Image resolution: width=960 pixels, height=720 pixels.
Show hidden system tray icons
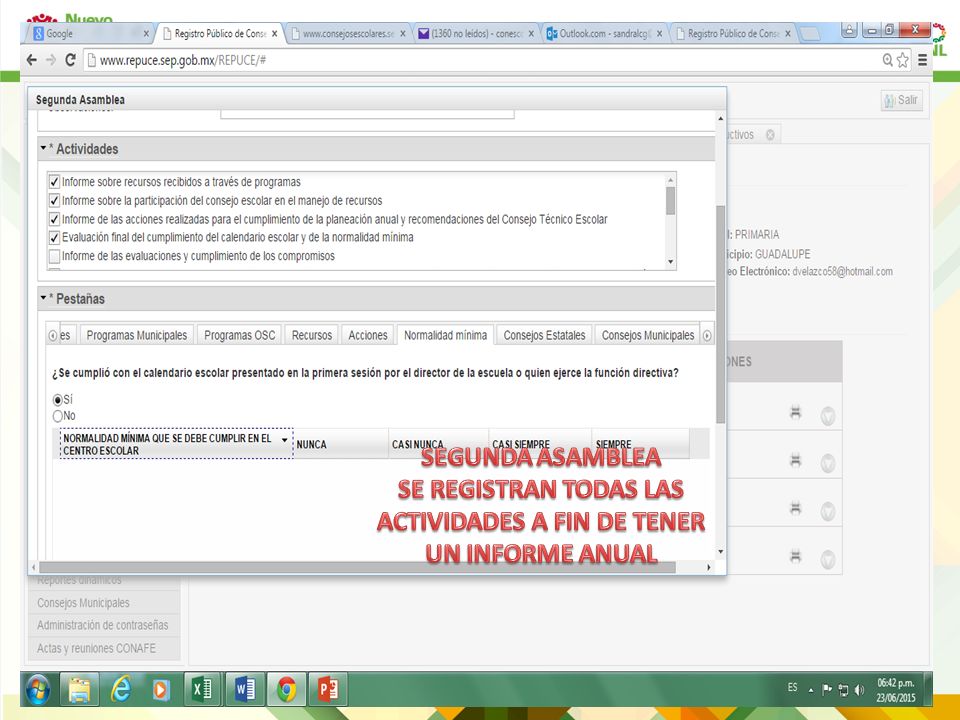tap(811, 690)
